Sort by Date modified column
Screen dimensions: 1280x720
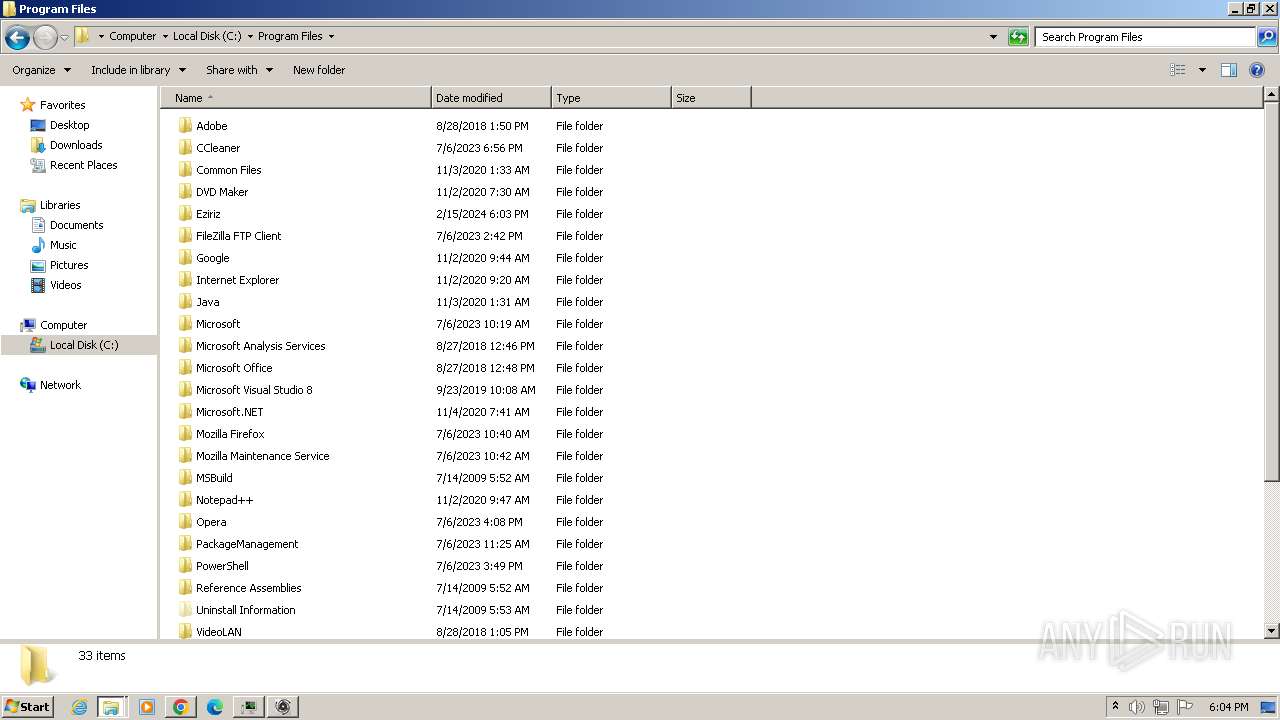click(x=491, y=98)
